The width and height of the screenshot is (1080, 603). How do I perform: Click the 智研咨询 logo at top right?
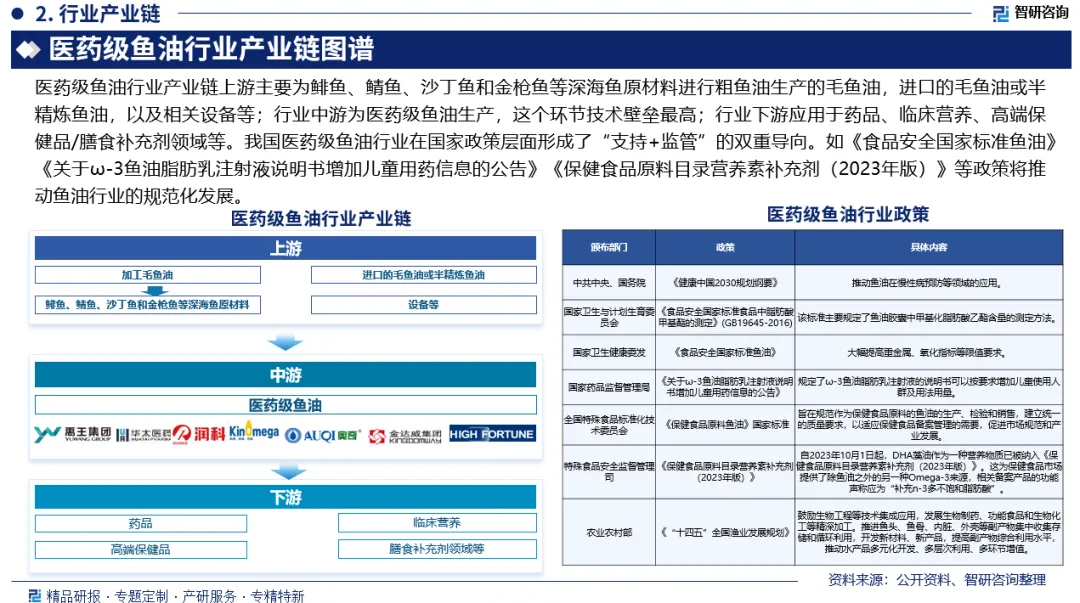1030,12
